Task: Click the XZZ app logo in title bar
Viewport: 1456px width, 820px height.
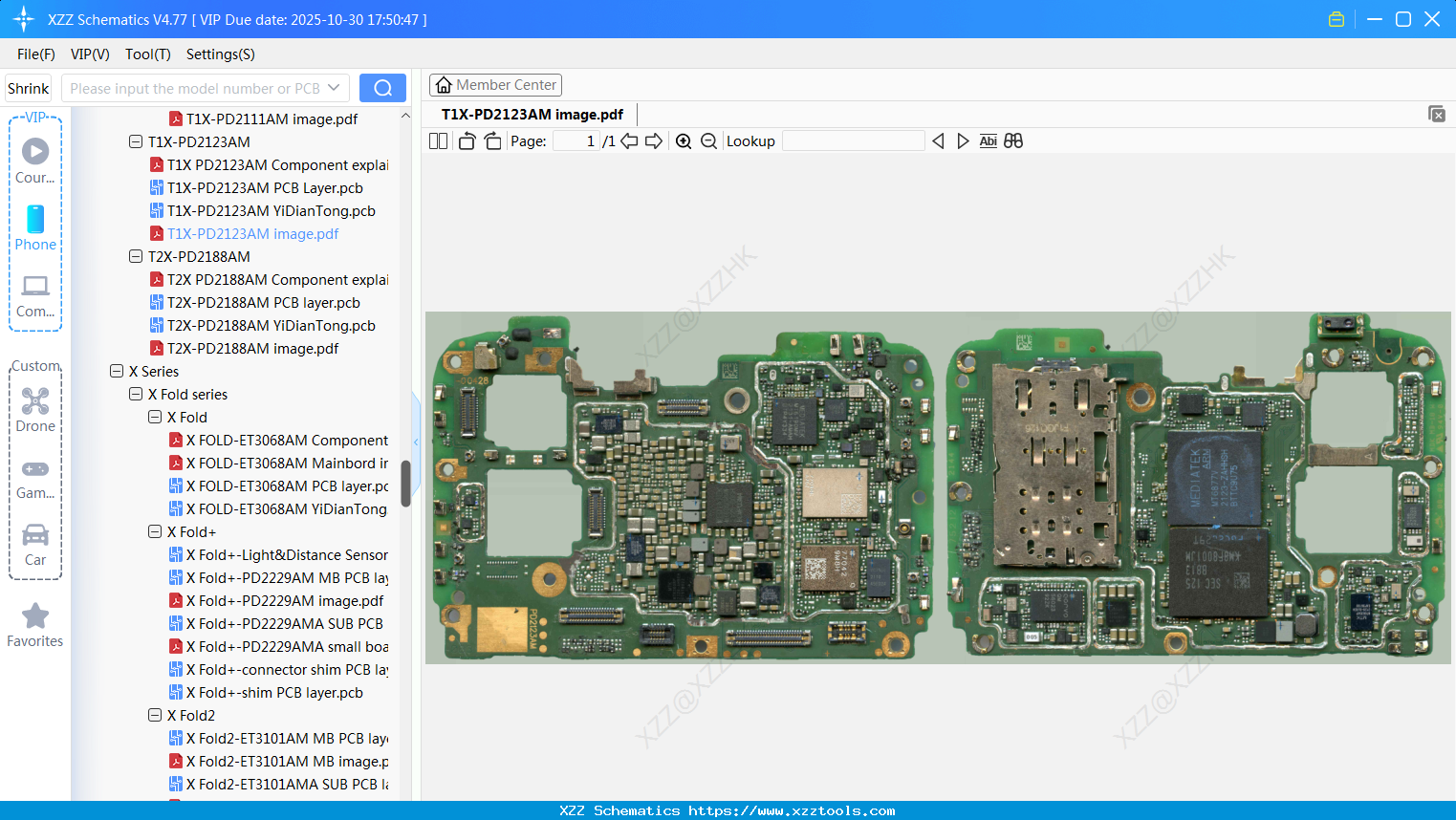Action: [24, 19]
